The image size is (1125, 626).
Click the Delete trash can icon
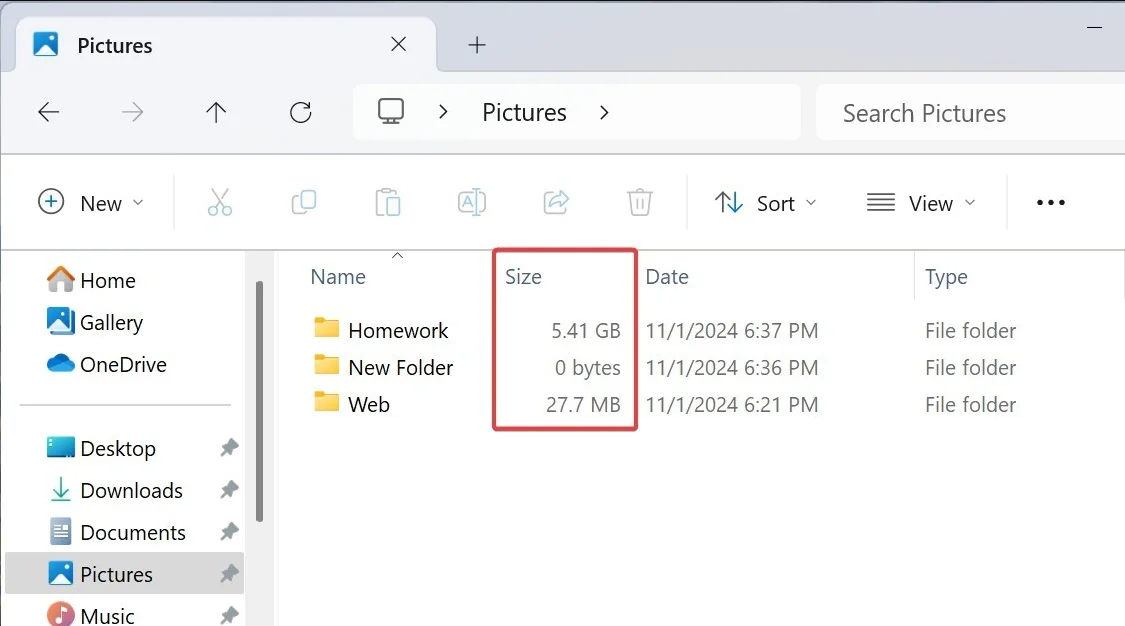coord(640,203)
